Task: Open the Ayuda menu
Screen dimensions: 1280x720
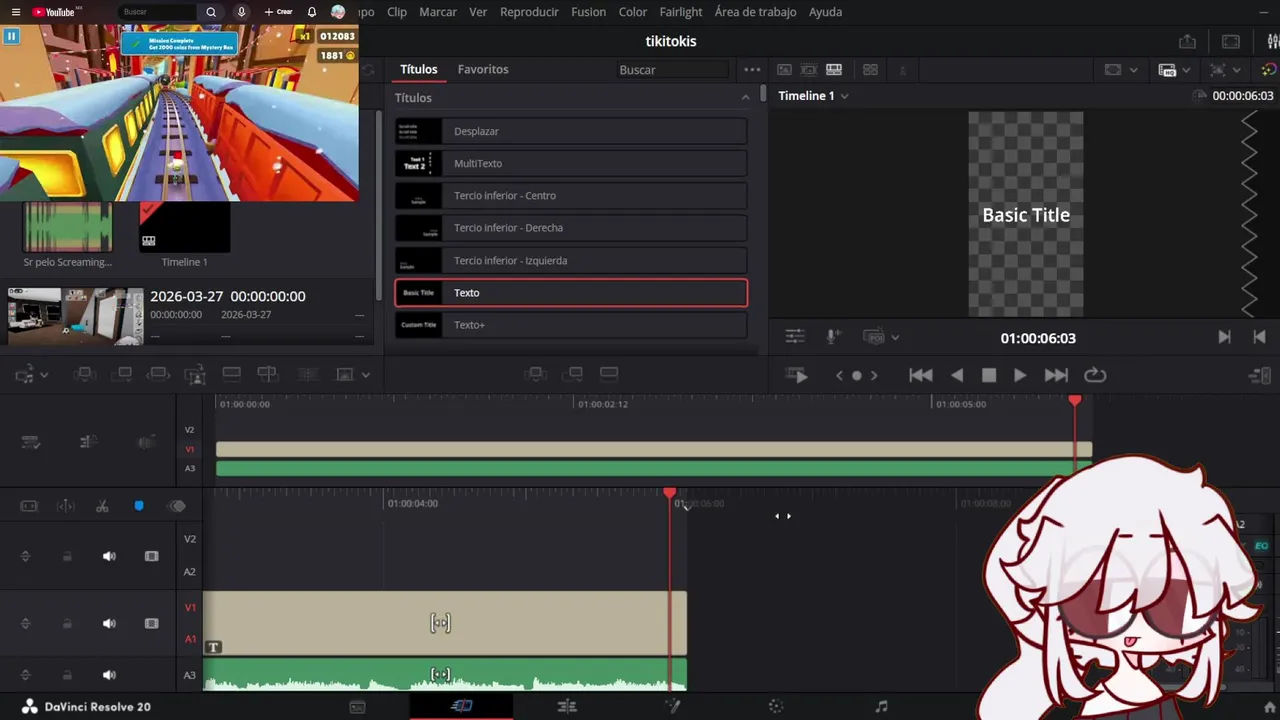Action: tap(825, 12)
